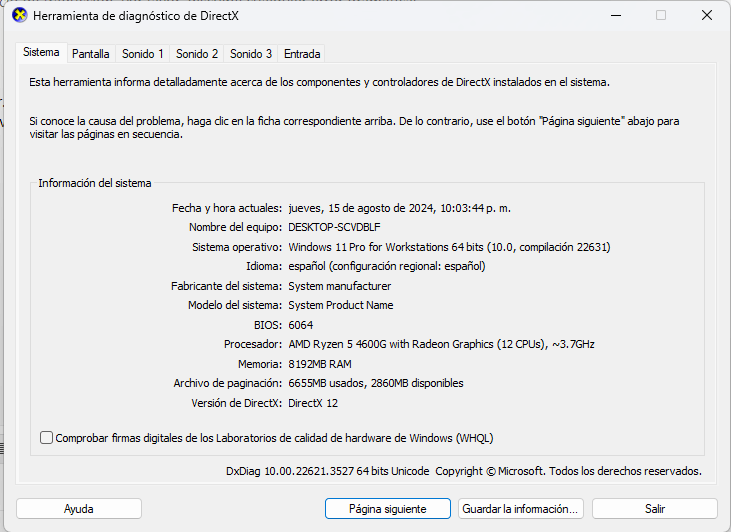Viewport: 731px width, 532px height.
Task: View the Sonido 3 tab
Action: click(x=251, y=54)
